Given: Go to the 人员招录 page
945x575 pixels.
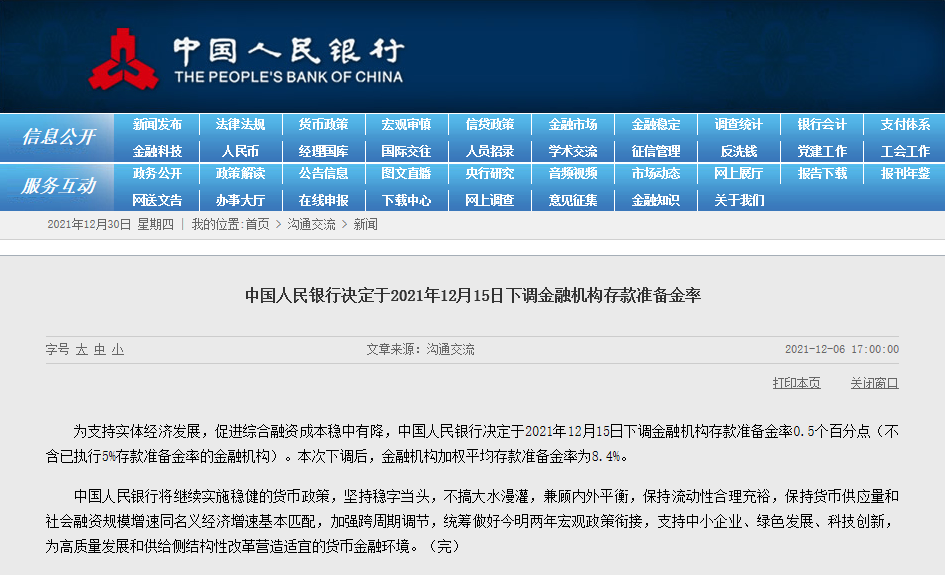Looking at the screenshot, I should pyautogui.click(x=489, y=151).
